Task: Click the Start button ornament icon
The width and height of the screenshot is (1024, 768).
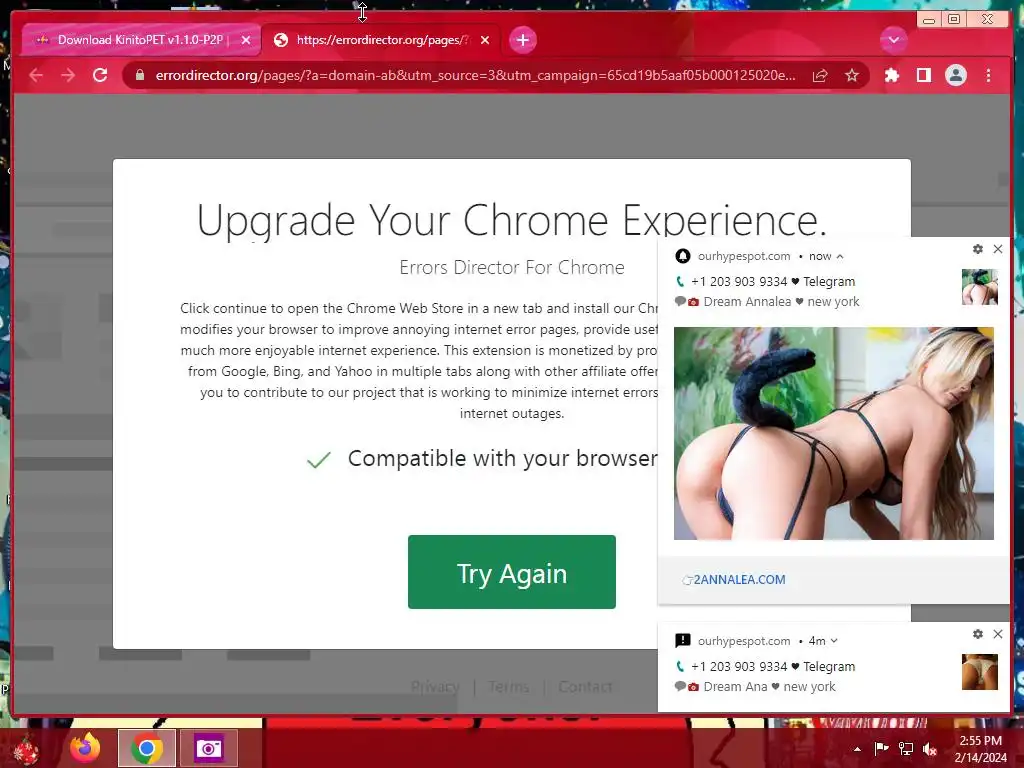Action: [26, 748]
